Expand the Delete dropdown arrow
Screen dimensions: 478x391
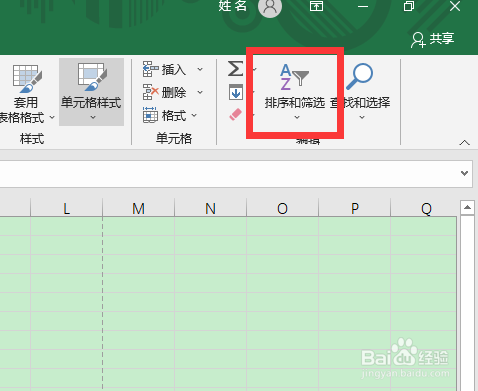click(x=200, y=92)
